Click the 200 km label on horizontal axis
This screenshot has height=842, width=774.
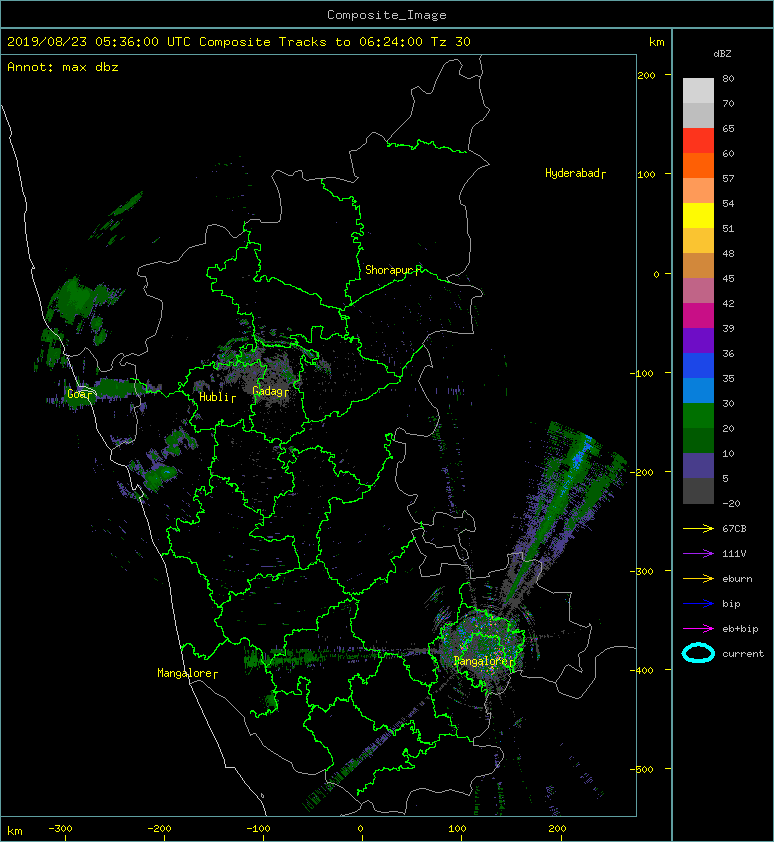pos(557,829)
